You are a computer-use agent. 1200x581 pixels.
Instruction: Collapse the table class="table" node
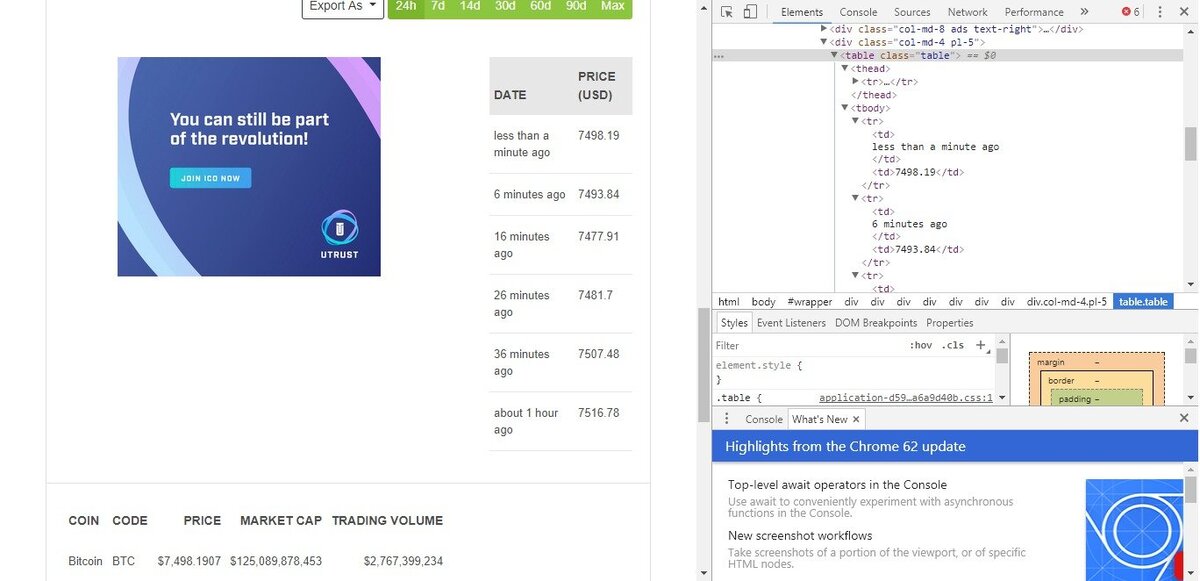click(834, 55)
